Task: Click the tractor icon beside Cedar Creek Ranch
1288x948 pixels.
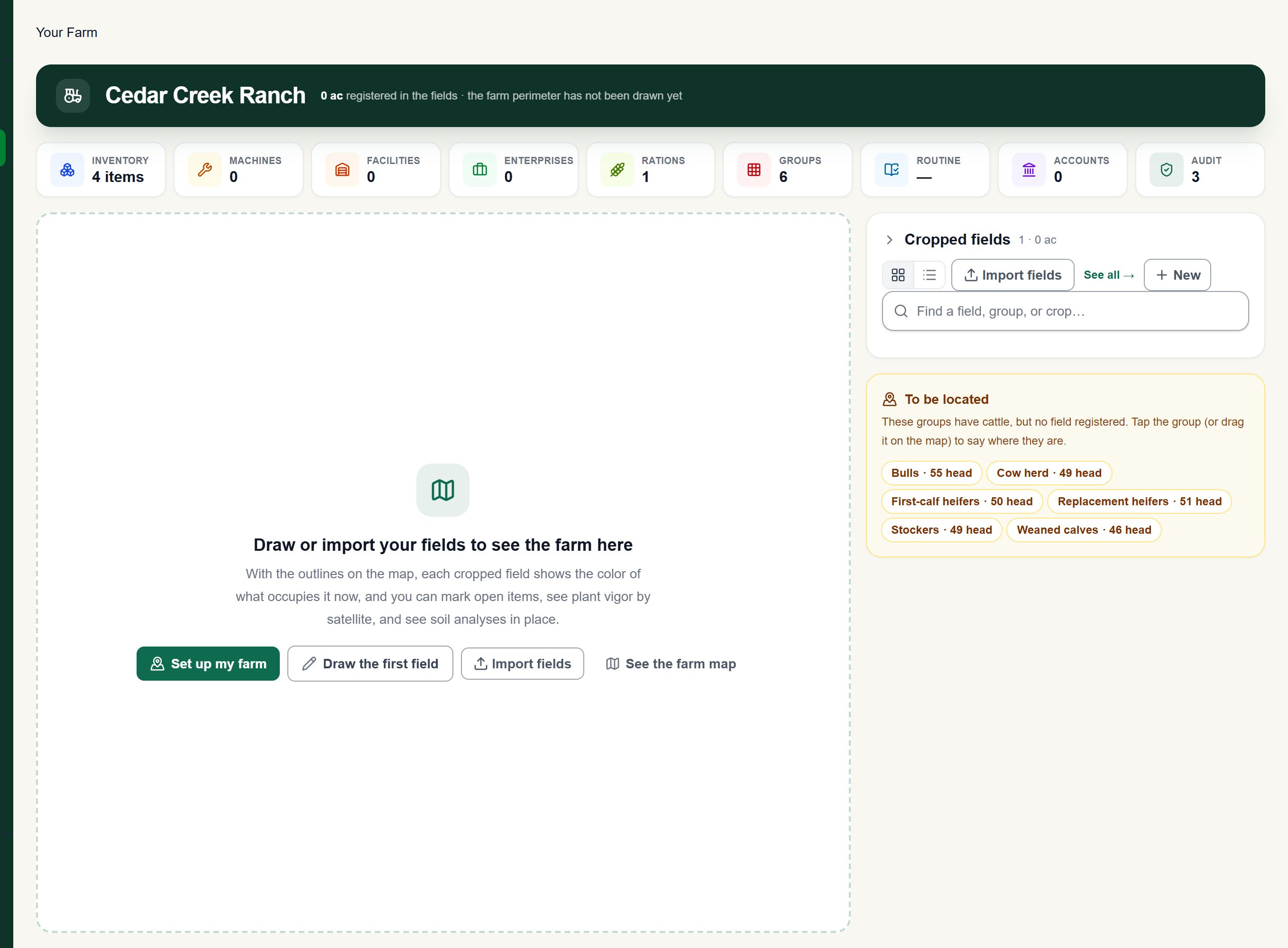Action: 73,96
